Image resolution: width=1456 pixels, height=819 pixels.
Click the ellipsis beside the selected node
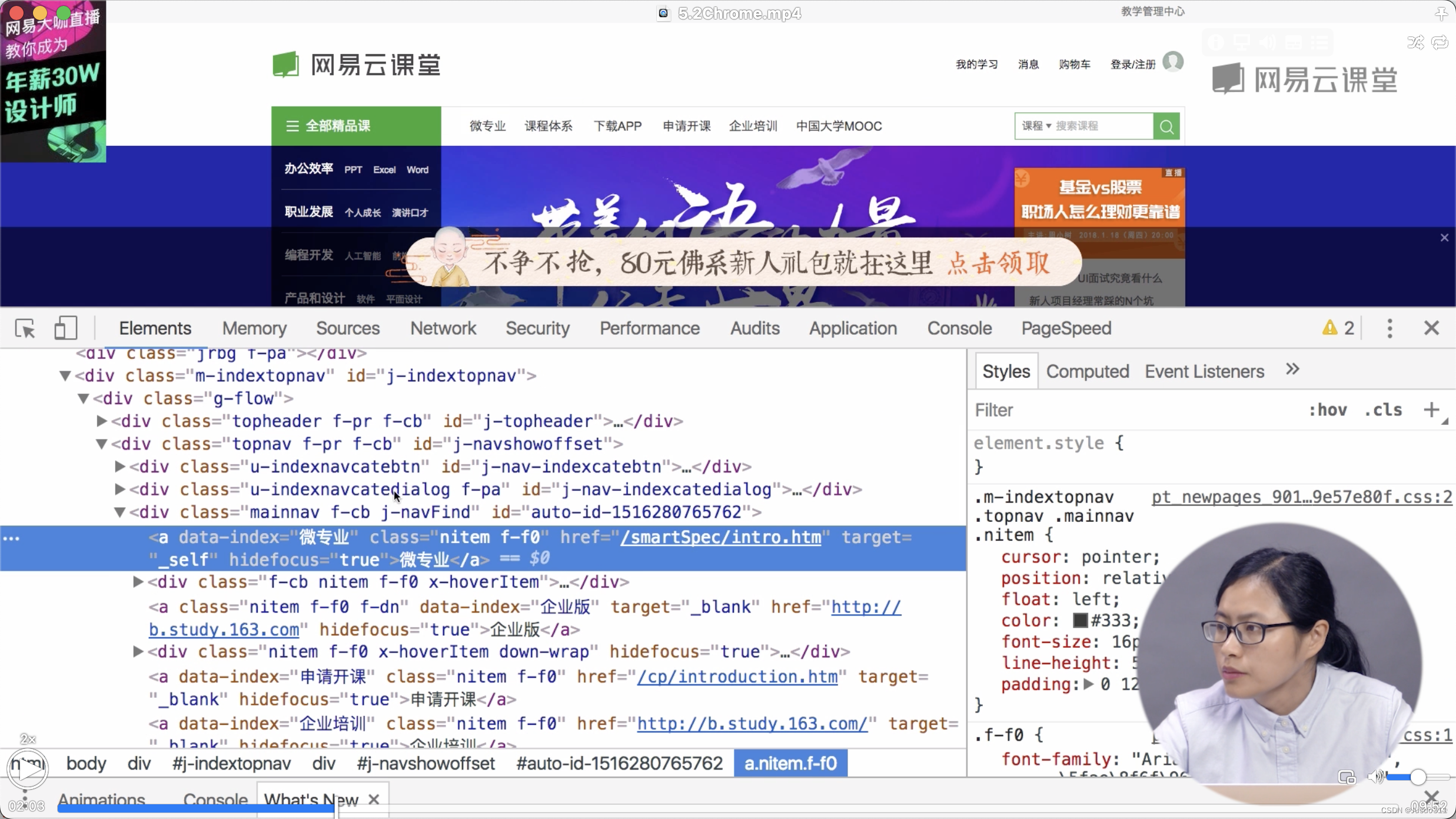11,538
